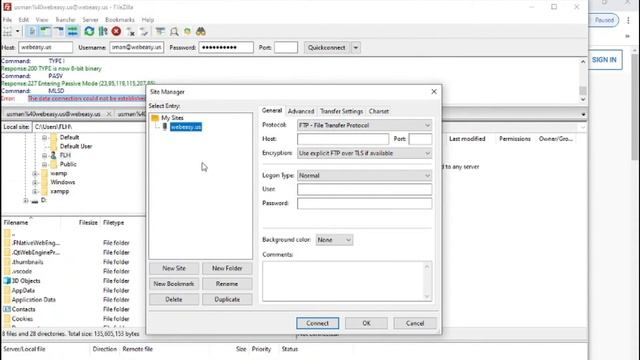Viewport: 640px width, 360px height.
Task: Select the My Sites folder
Action: 172,118
